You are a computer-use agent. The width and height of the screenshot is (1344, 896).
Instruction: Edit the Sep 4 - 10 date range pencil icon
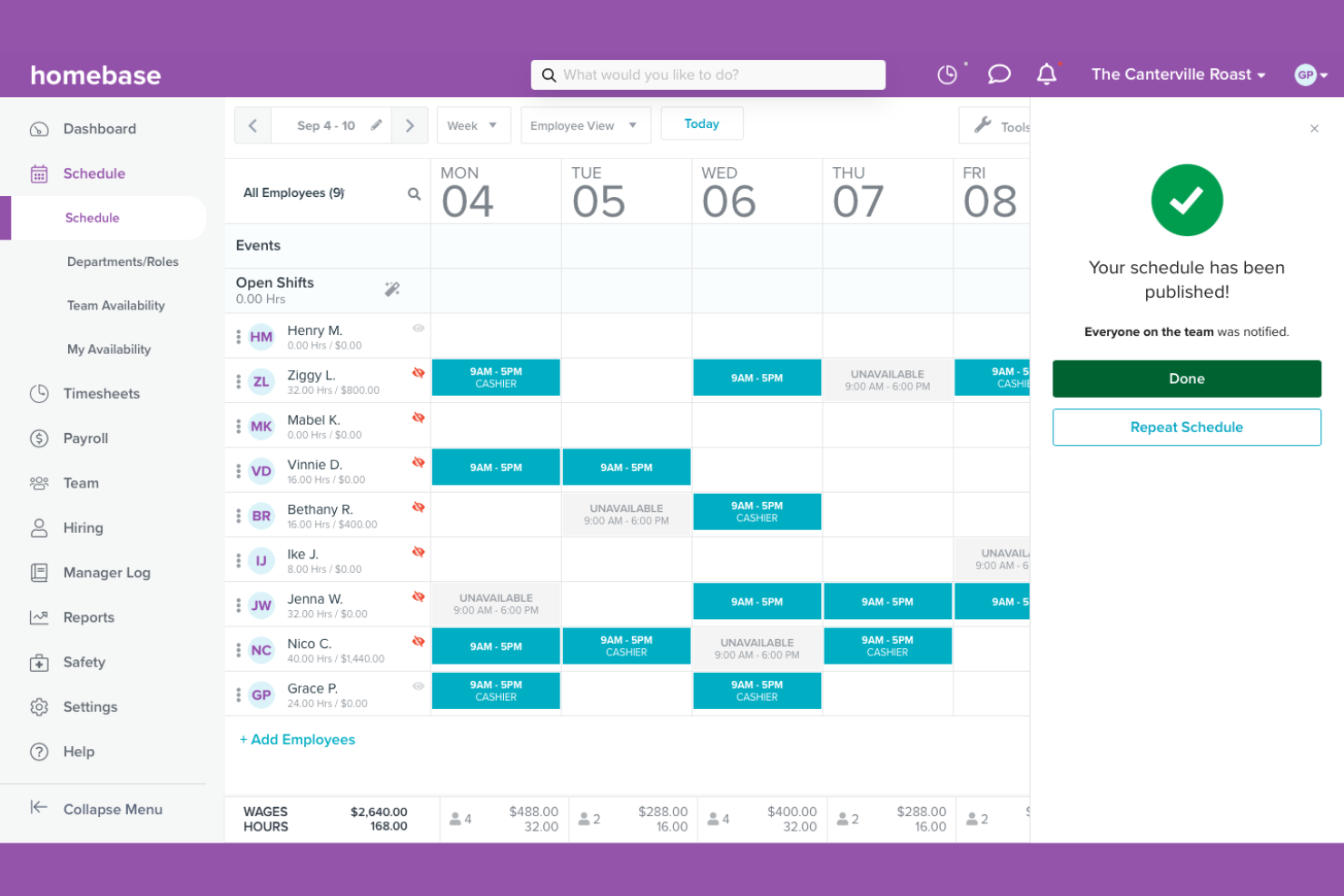375,124
